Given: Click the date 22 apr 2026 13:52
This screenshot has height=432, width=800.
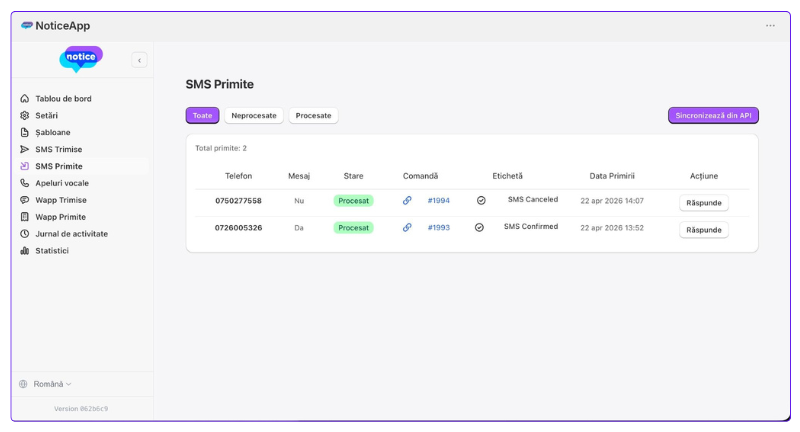Looking at the screenshot, I should click(x=612, y=227).
